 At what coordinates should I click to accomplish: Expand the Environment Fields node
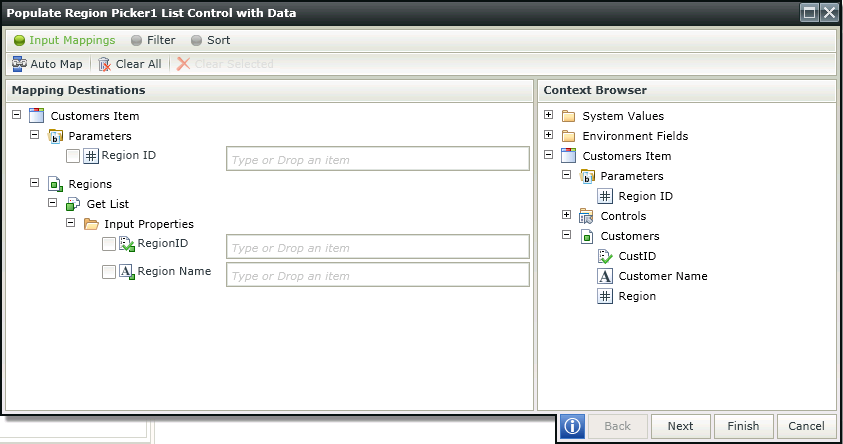pyautogui.click(x=548, y=135)
